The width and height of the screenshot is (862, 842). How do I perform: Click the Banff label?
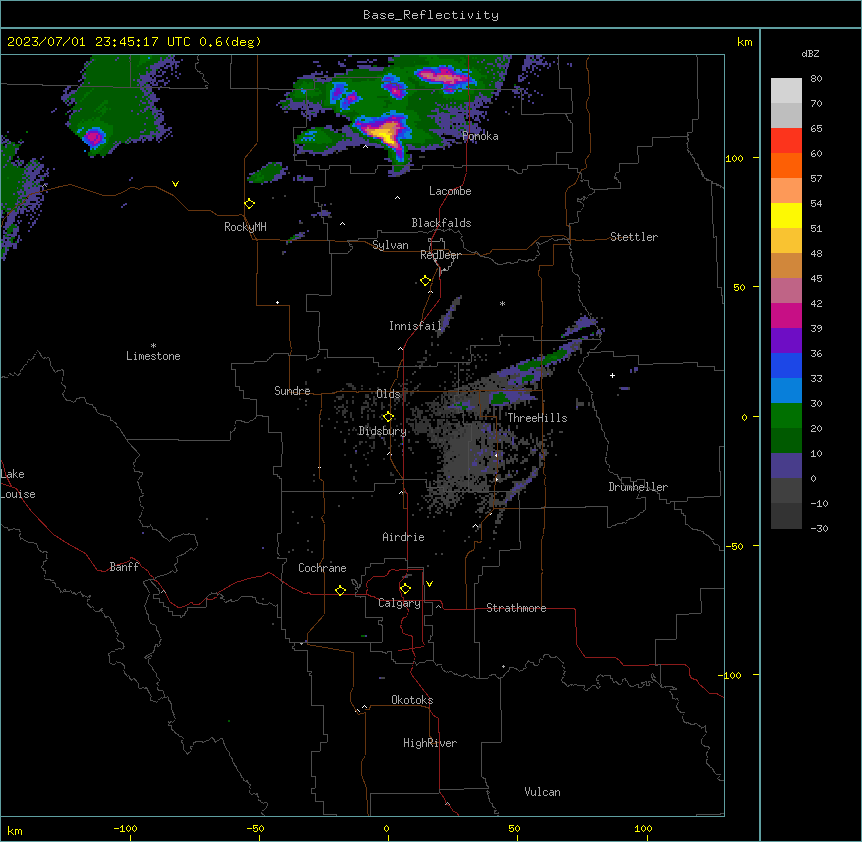tap(124, 567)
